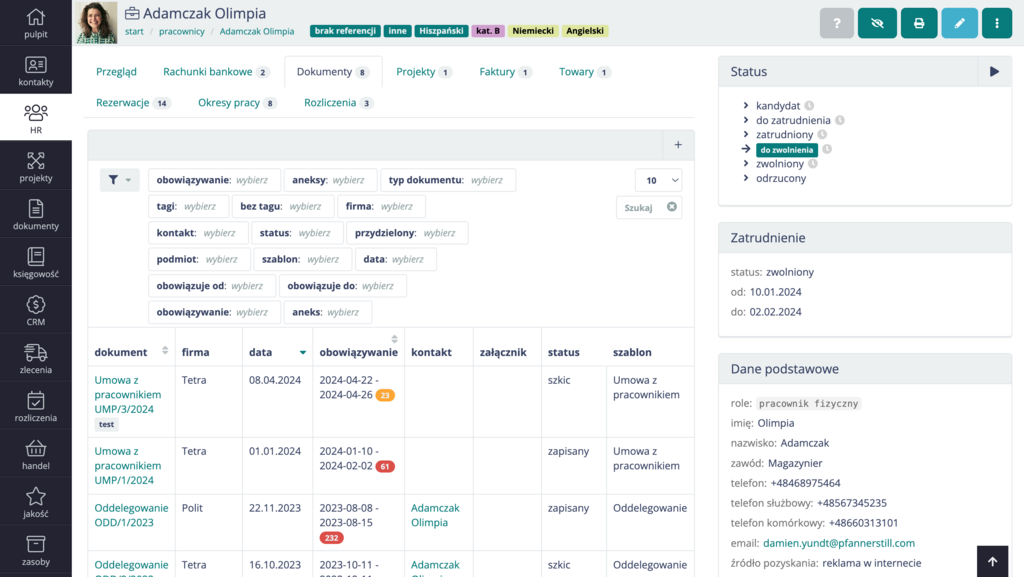Open the HR module in sidebar
Screen dimensions: 1024x577
click(35, 118)
